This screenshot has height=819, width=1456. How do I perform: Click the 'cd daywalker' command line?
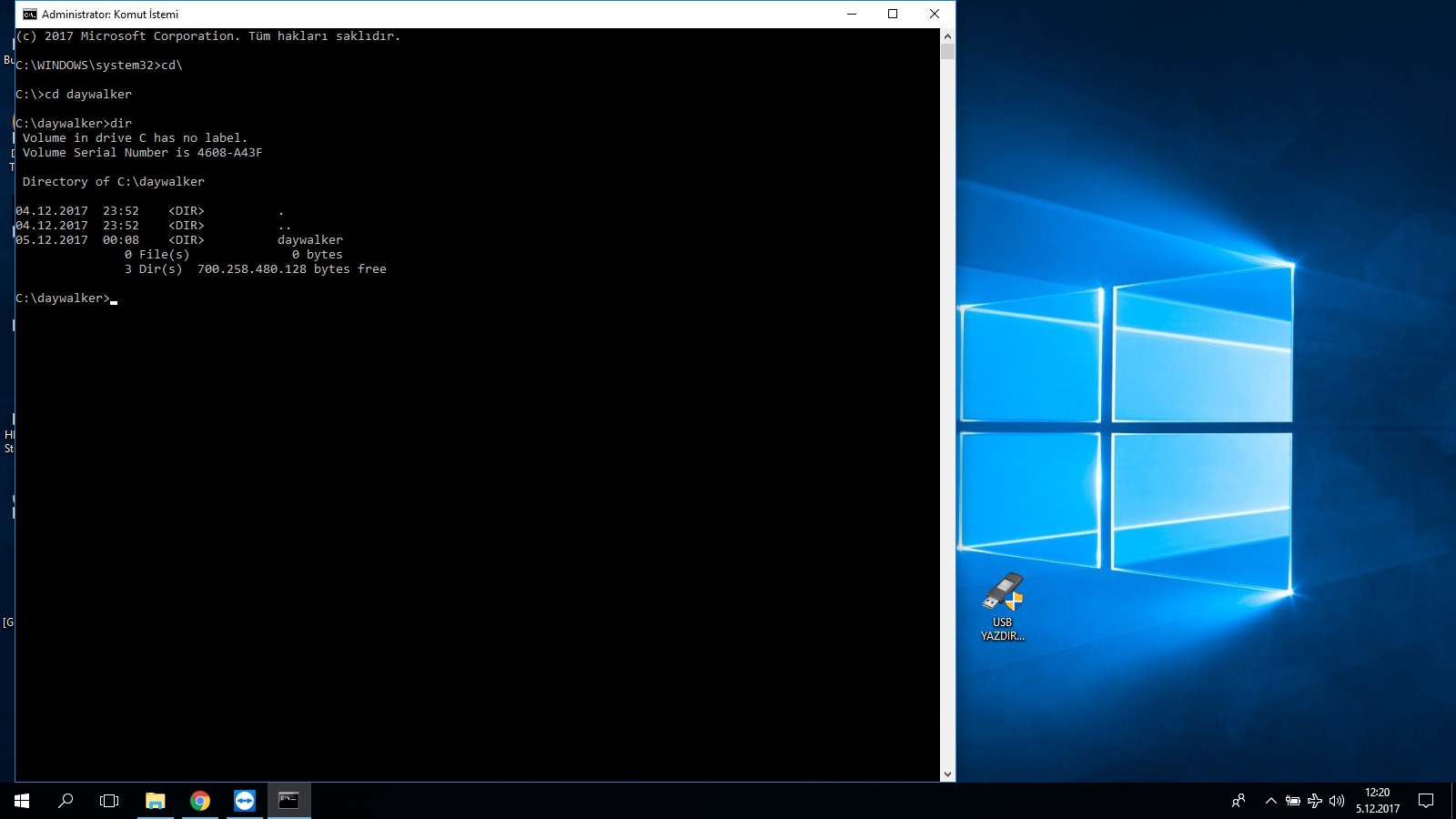point(74,95)
